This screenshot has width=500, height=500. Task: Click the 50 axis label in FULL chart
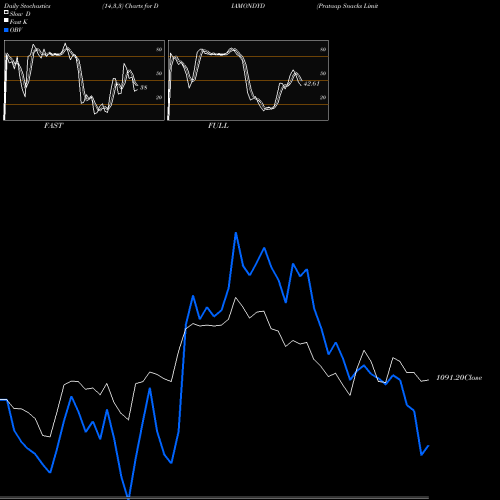tap(323, 73)
